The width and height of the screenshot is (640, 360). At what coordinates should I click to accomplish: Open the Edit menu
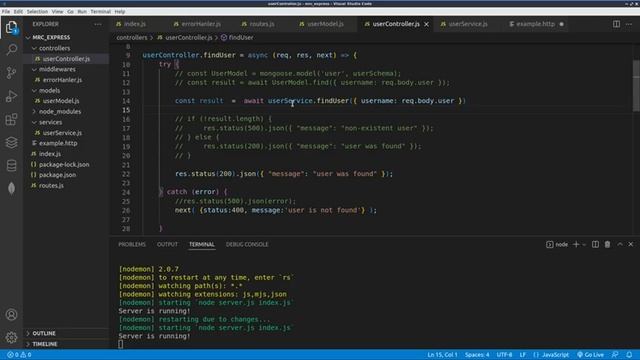[x=18, y=11]
